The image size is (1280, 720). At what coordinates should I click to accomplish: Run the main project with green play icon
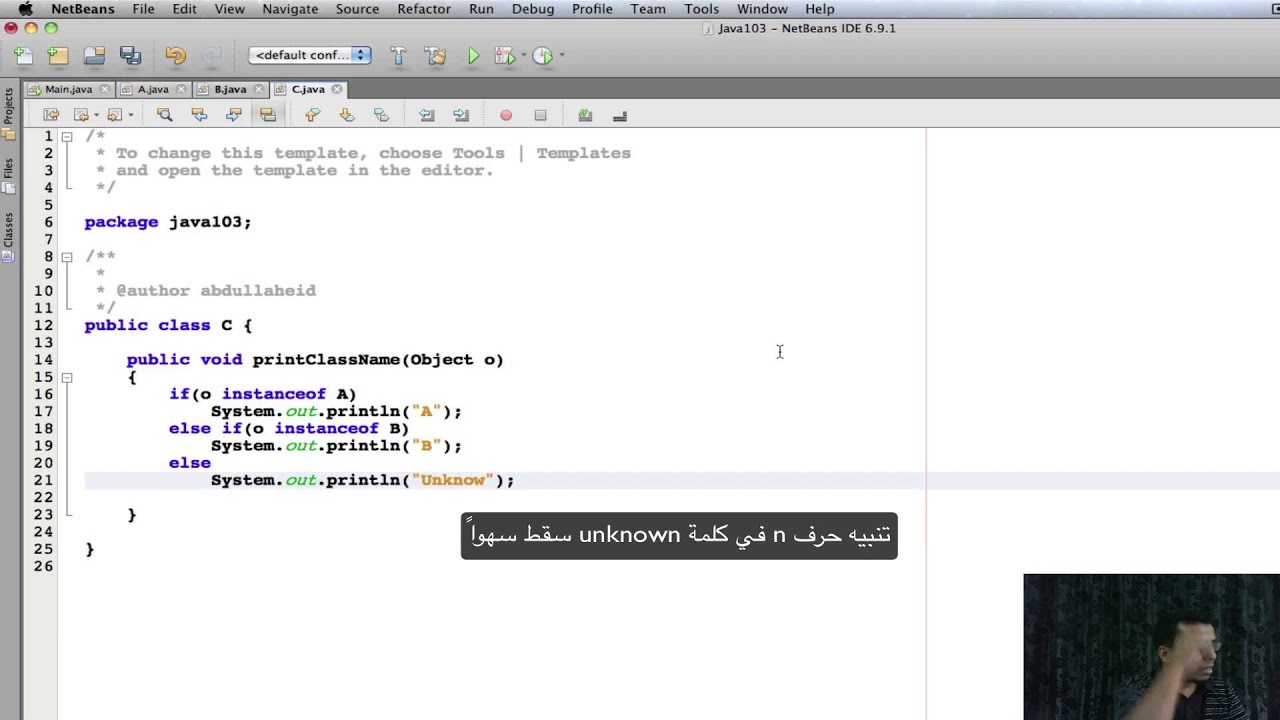[x=473, y=56]
